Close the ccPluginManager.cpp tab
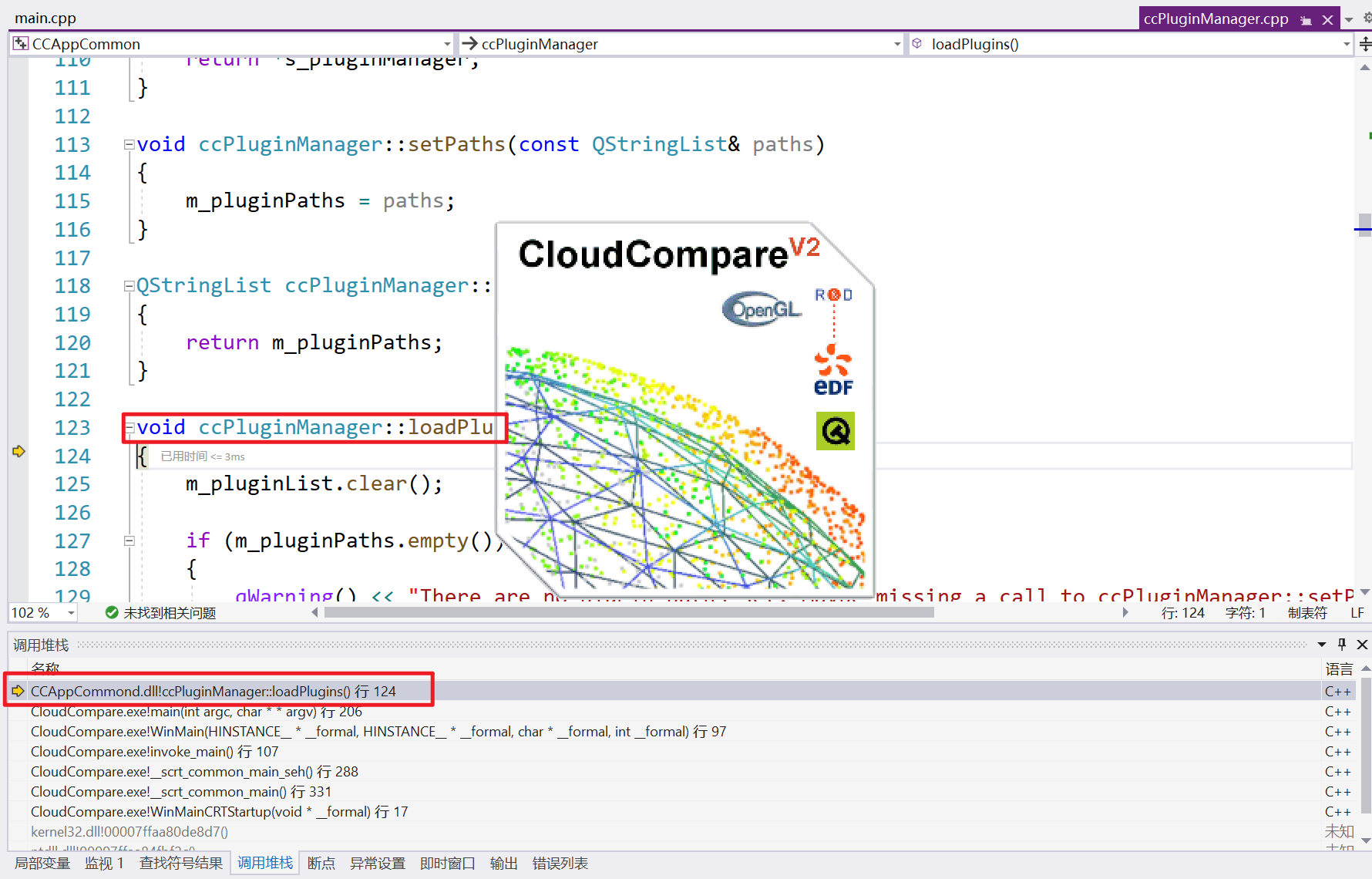This screenshot has width=1372, height=879. [1327, 20]
